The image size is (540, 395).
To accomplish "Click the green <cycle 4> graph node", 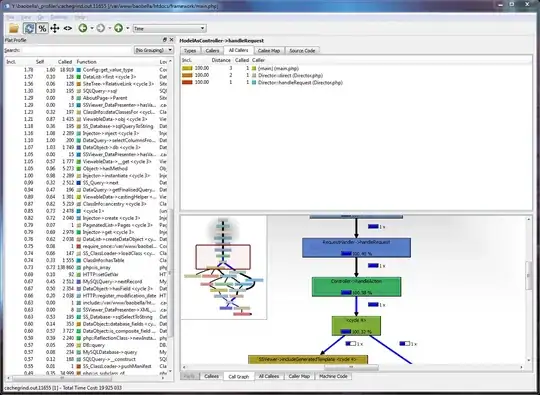I will [x=356, y=326].
